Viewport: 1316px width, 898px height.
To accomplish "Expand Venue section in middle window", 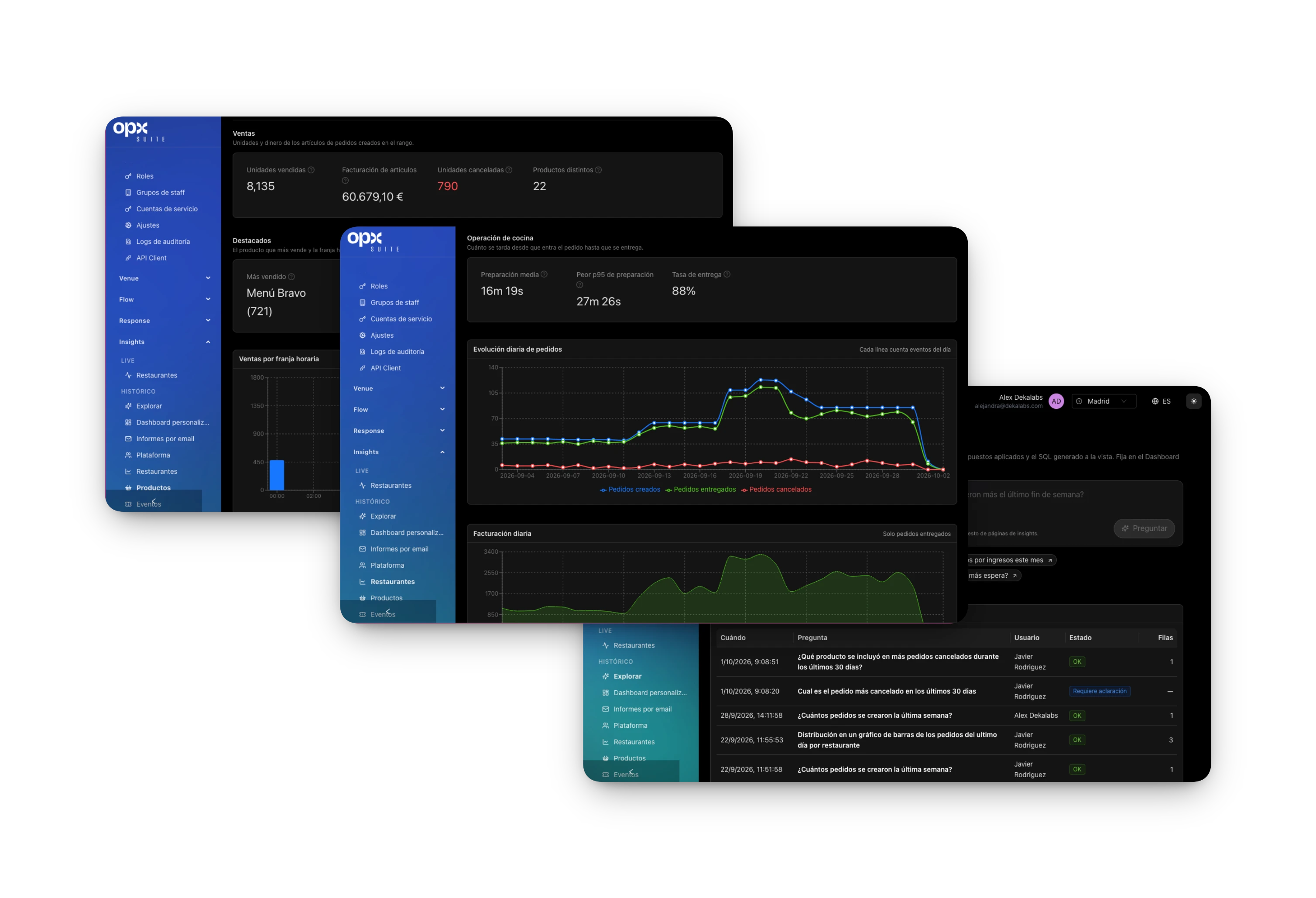I will [399, 388].
